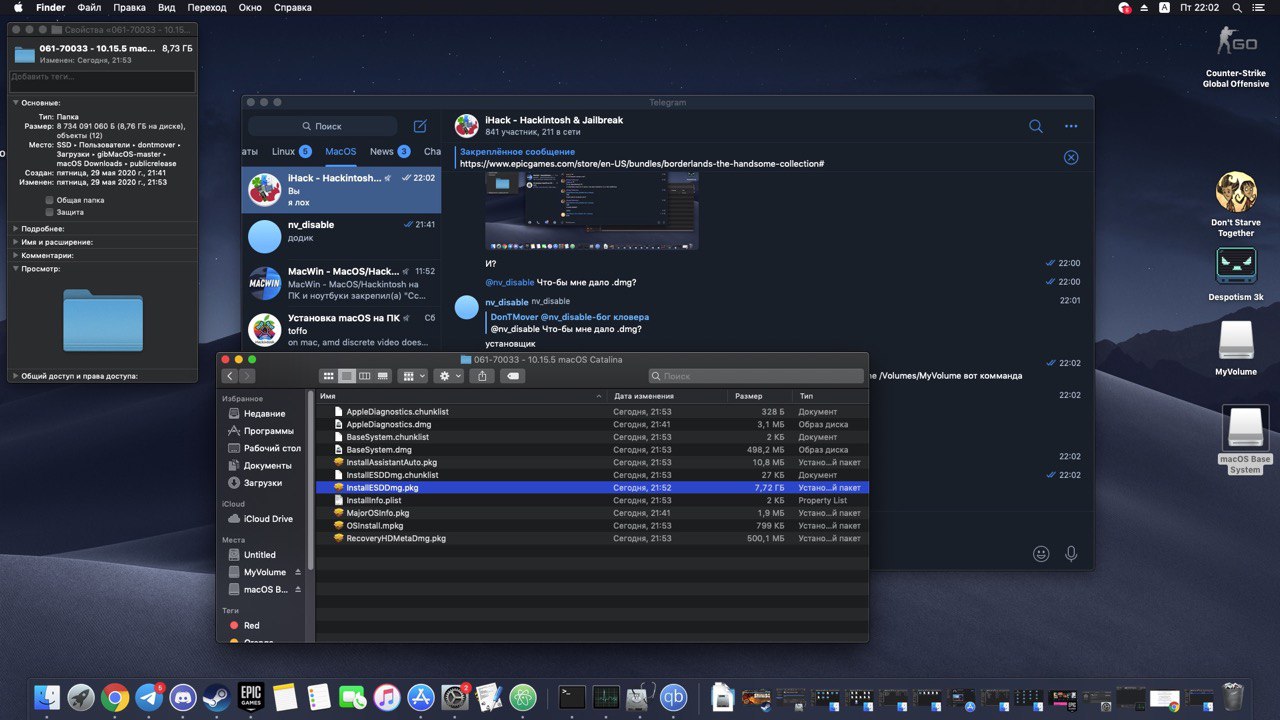The image size is (1280, 720).
Task: Open the Правка menu
Action: point(130,7)
